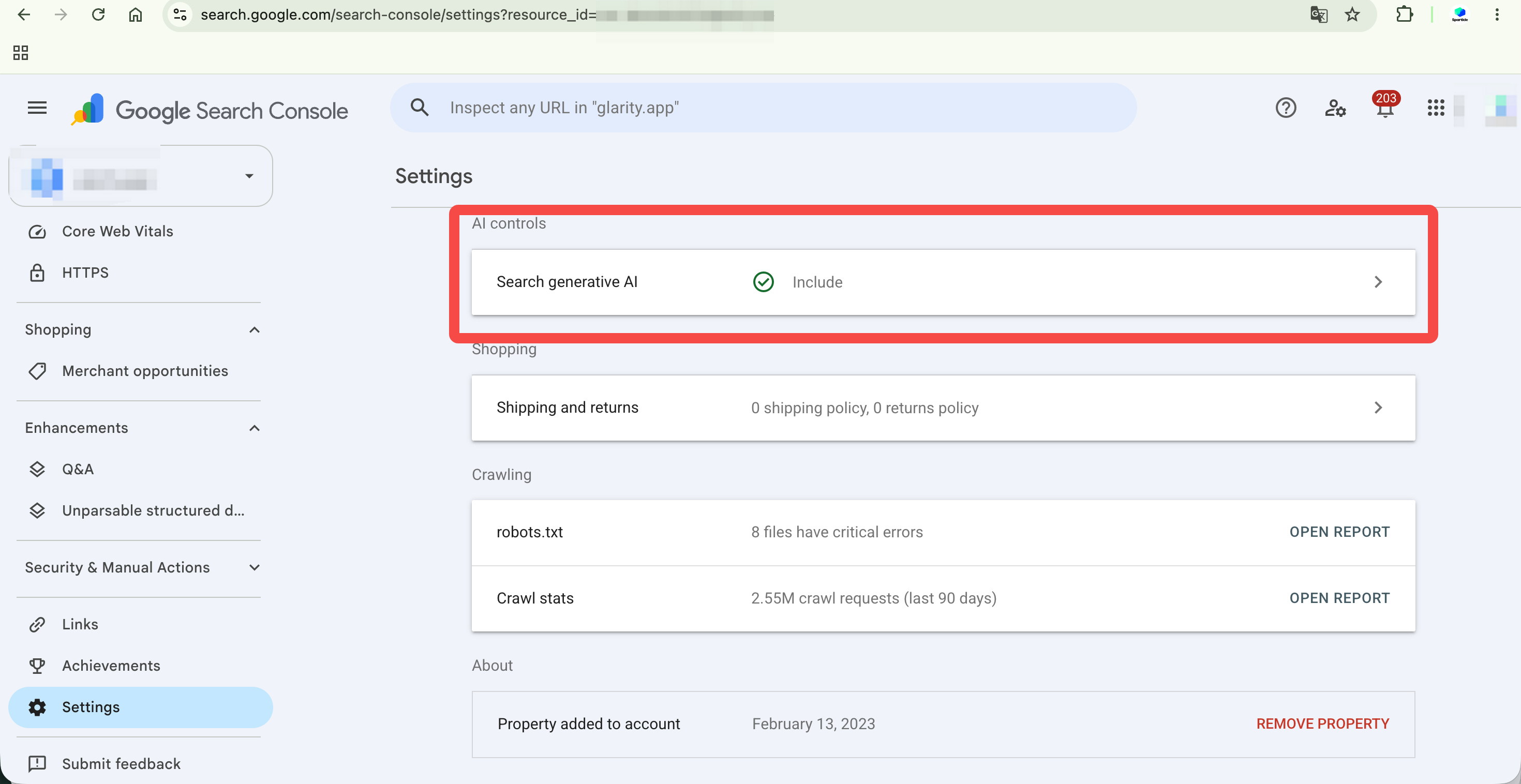This screenshot has height=784, width=1521.
Task: Click the Settings gear icon
Action: click(x=37, y=707)
